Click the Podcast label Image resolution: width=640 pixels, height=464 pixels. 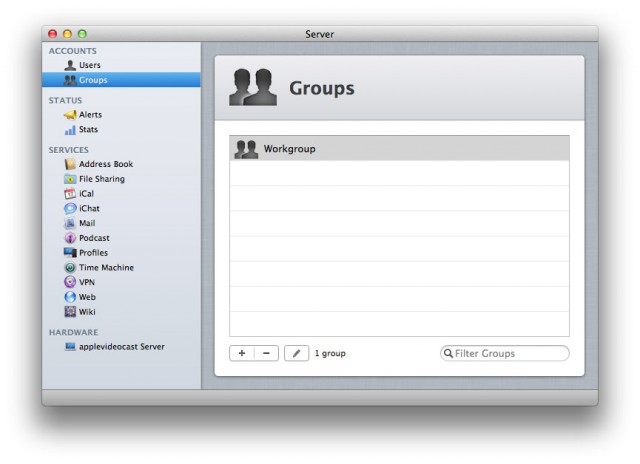pos(94,238)
